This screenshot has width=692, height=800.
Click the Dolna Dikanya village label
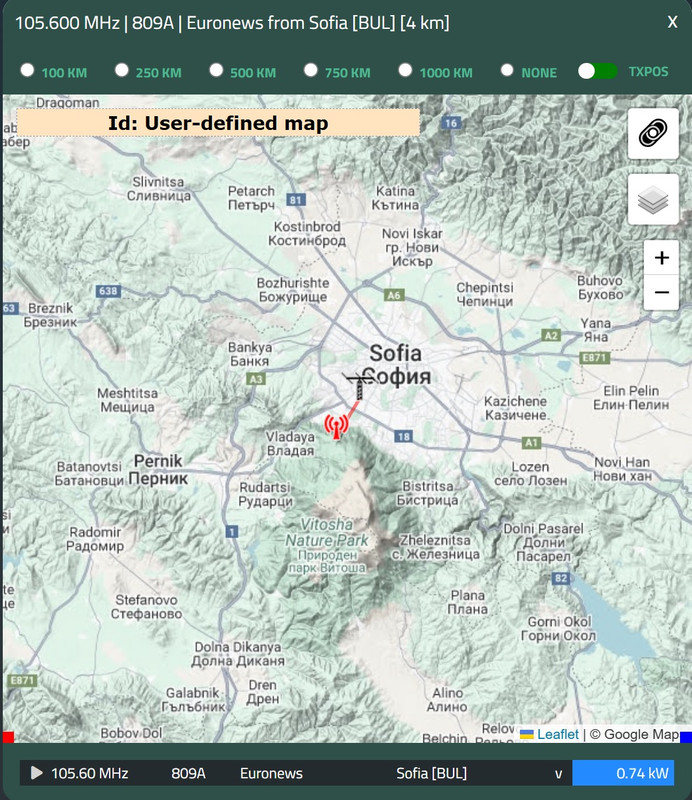tap(238, 654)
